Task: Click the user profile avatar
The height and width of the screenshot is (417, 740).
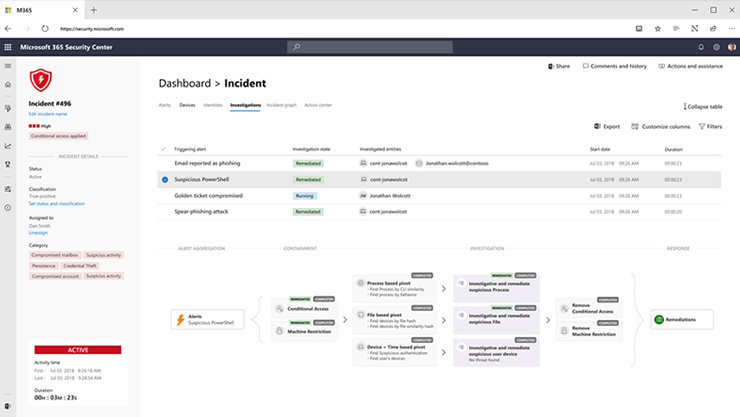Action: 731,47
